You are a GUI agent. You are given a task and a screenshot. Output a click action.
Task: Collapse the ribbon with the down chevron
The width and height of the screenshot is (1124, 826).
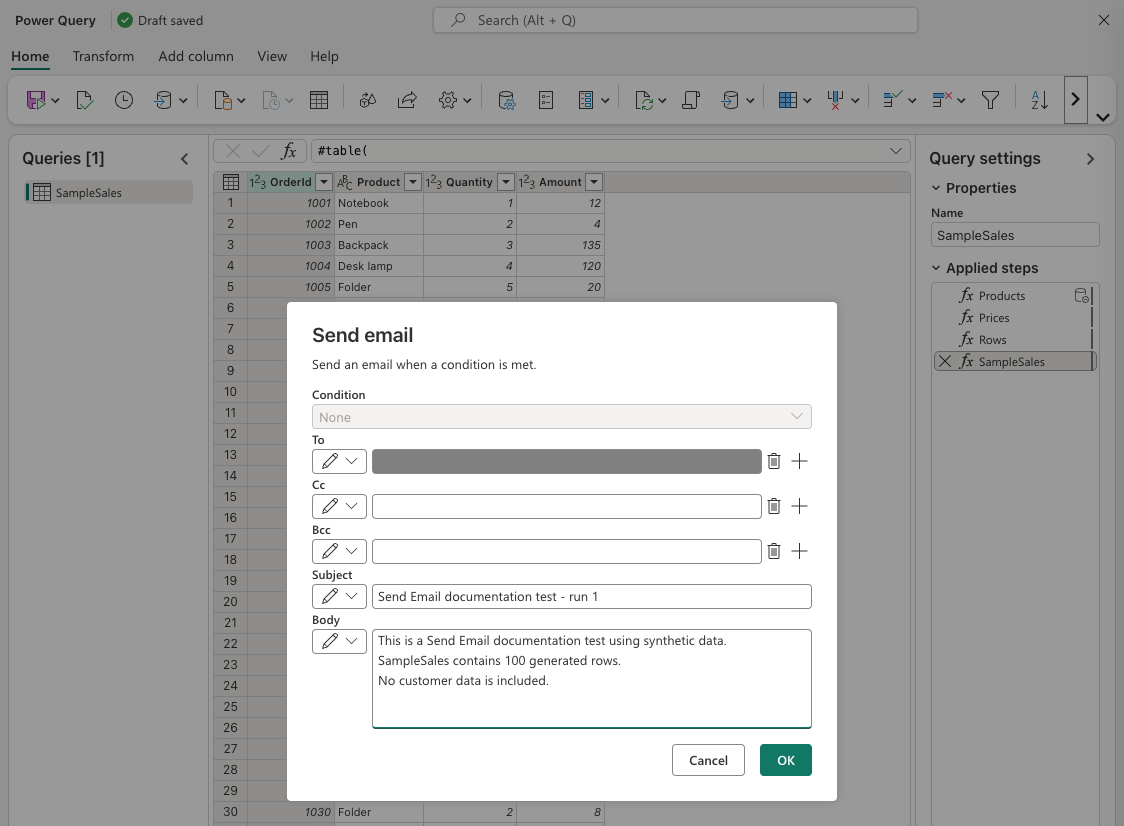point(1103,117)
